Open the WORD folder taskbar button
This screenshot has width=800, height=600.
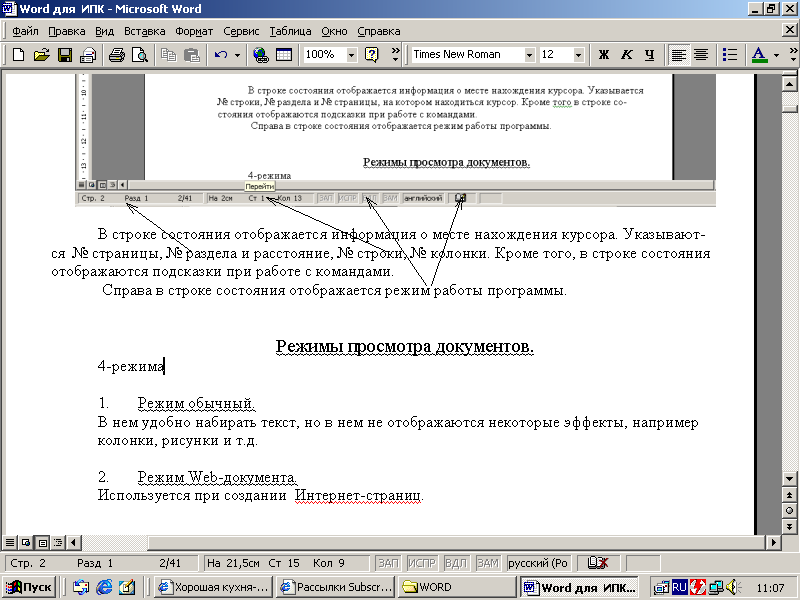coord(458,587)
